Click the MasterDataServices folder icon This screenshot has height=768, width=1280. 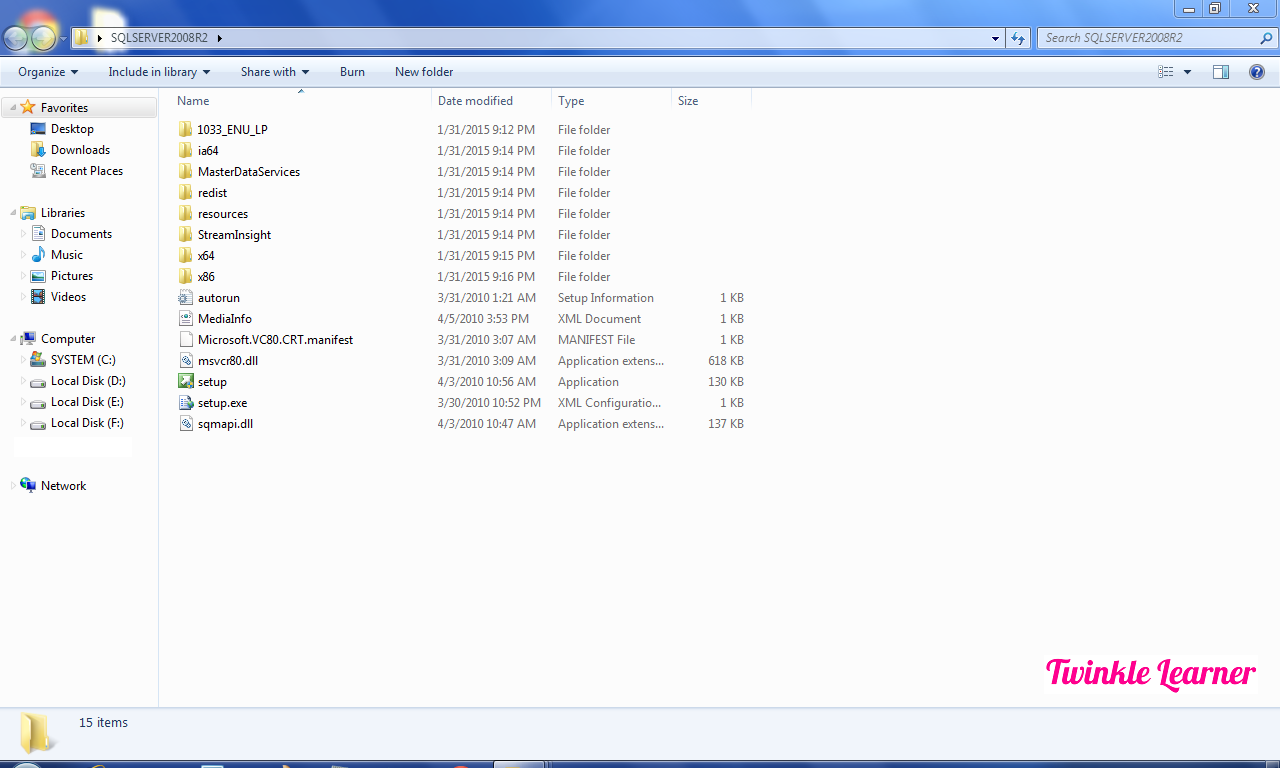point(185,172)
